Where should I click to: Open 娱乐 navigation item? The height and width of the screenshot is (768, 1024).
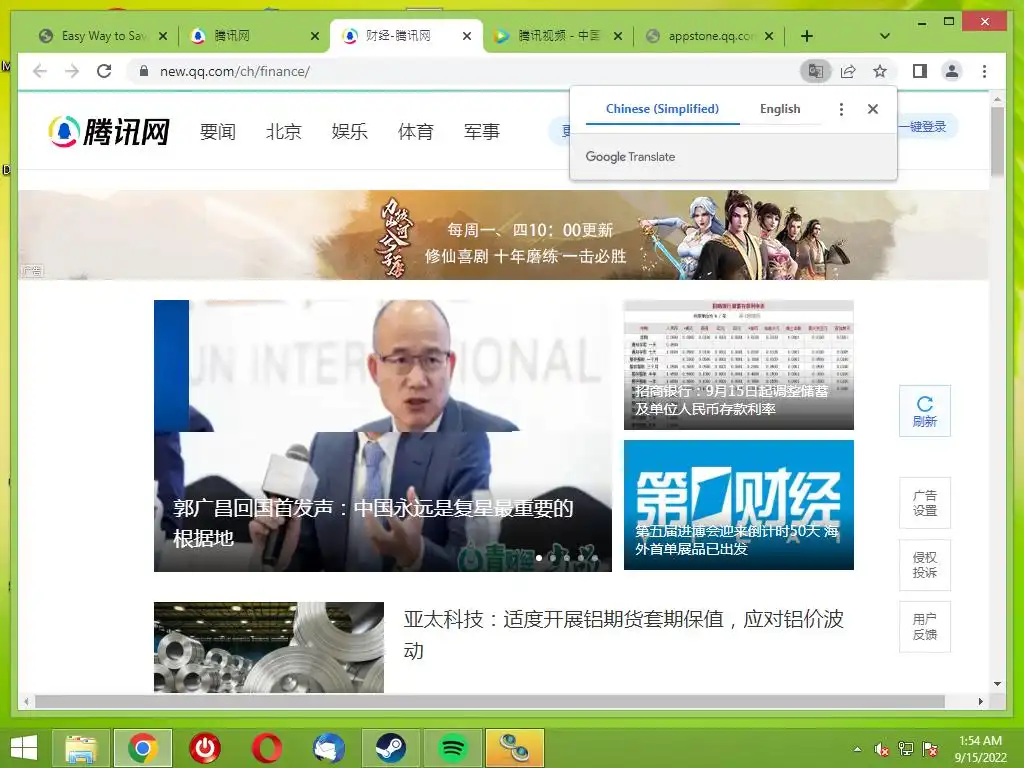click(349, 132)
